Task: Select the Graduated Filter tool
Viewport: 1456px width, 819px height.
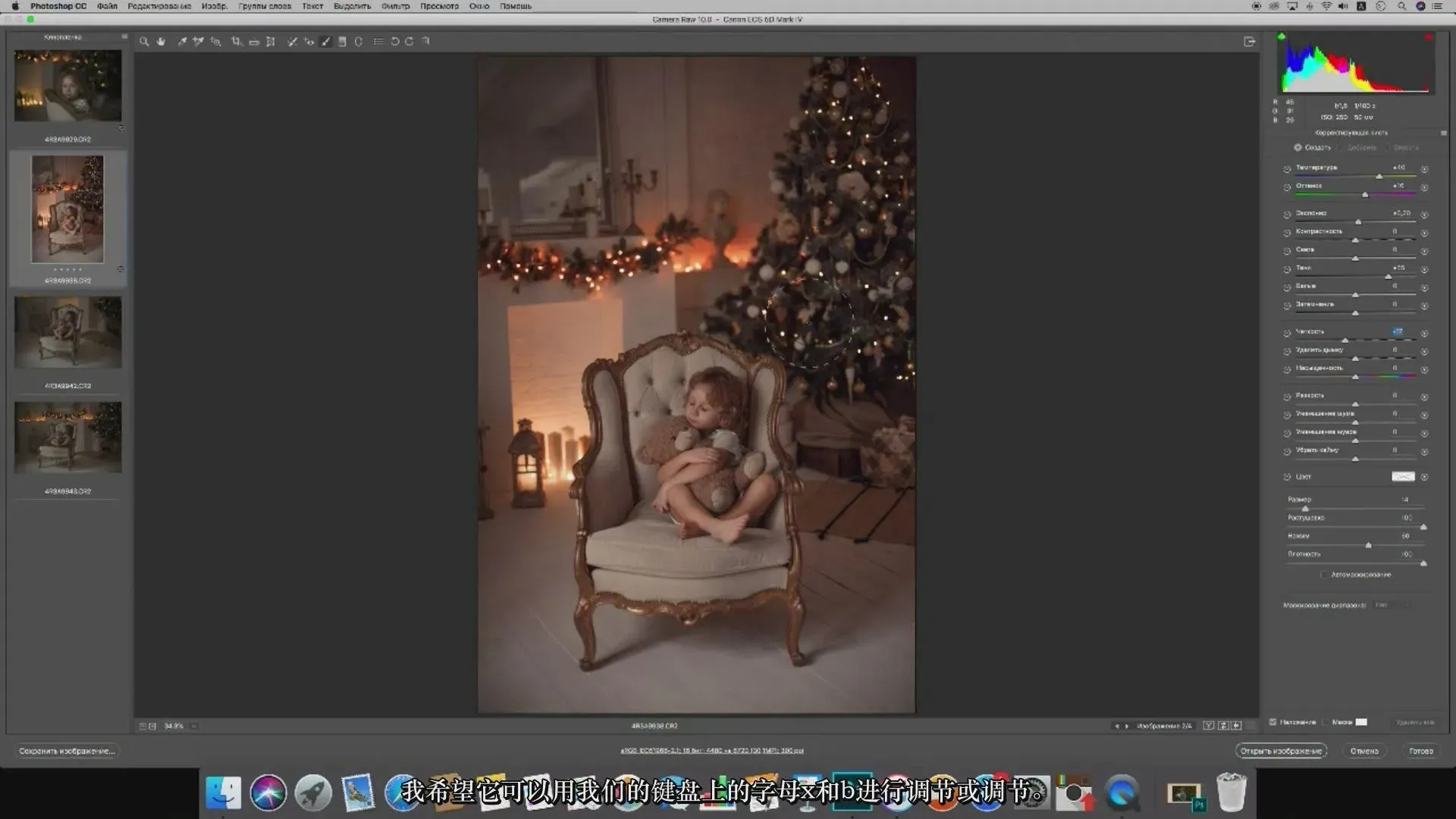Action: (342, 42)
